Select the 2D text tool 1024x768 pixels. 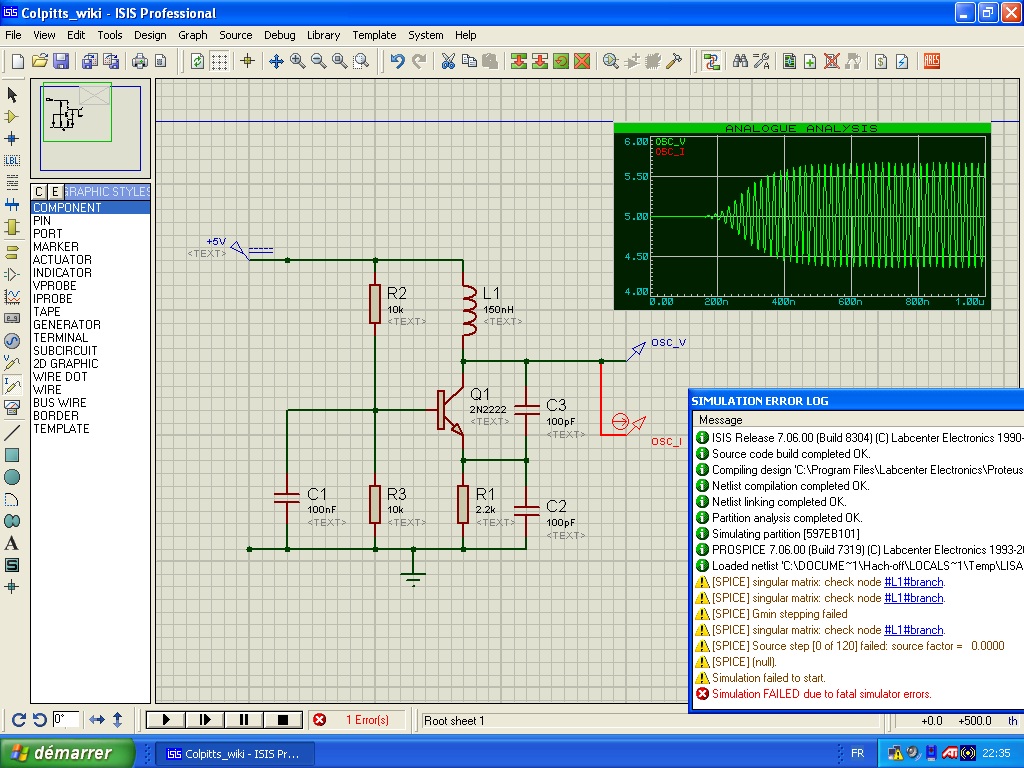pyautogui.click(x=12, y=543)
